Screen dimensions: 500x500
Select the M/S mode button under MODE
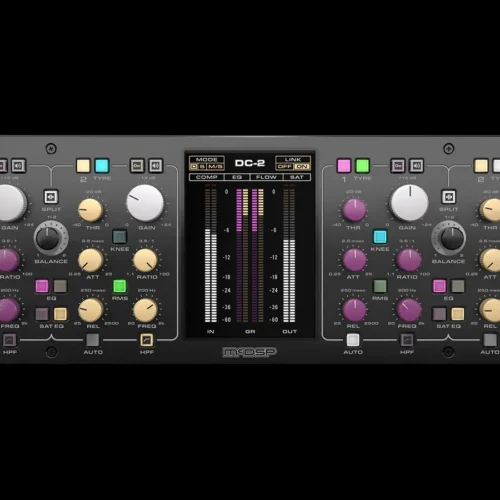coord(215,166)
